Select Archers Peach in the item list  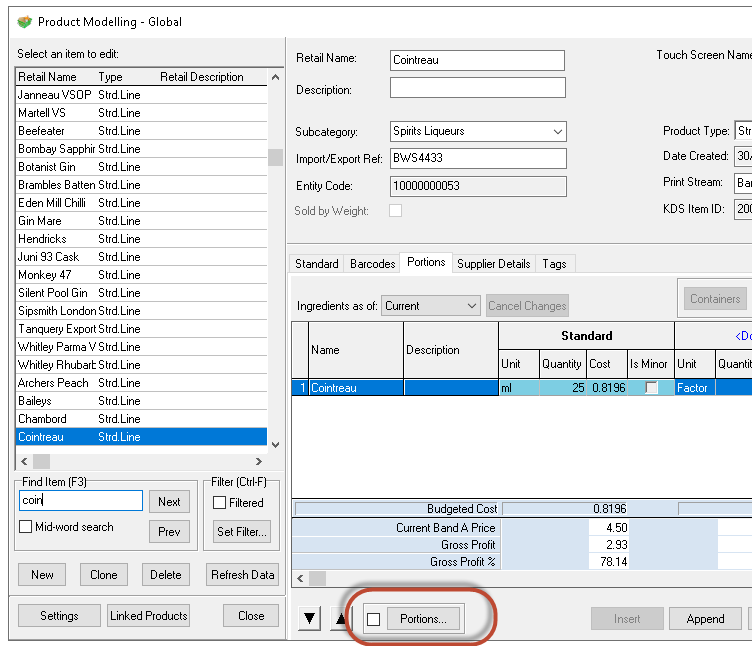pyautogui.click(x=141, y=383)
